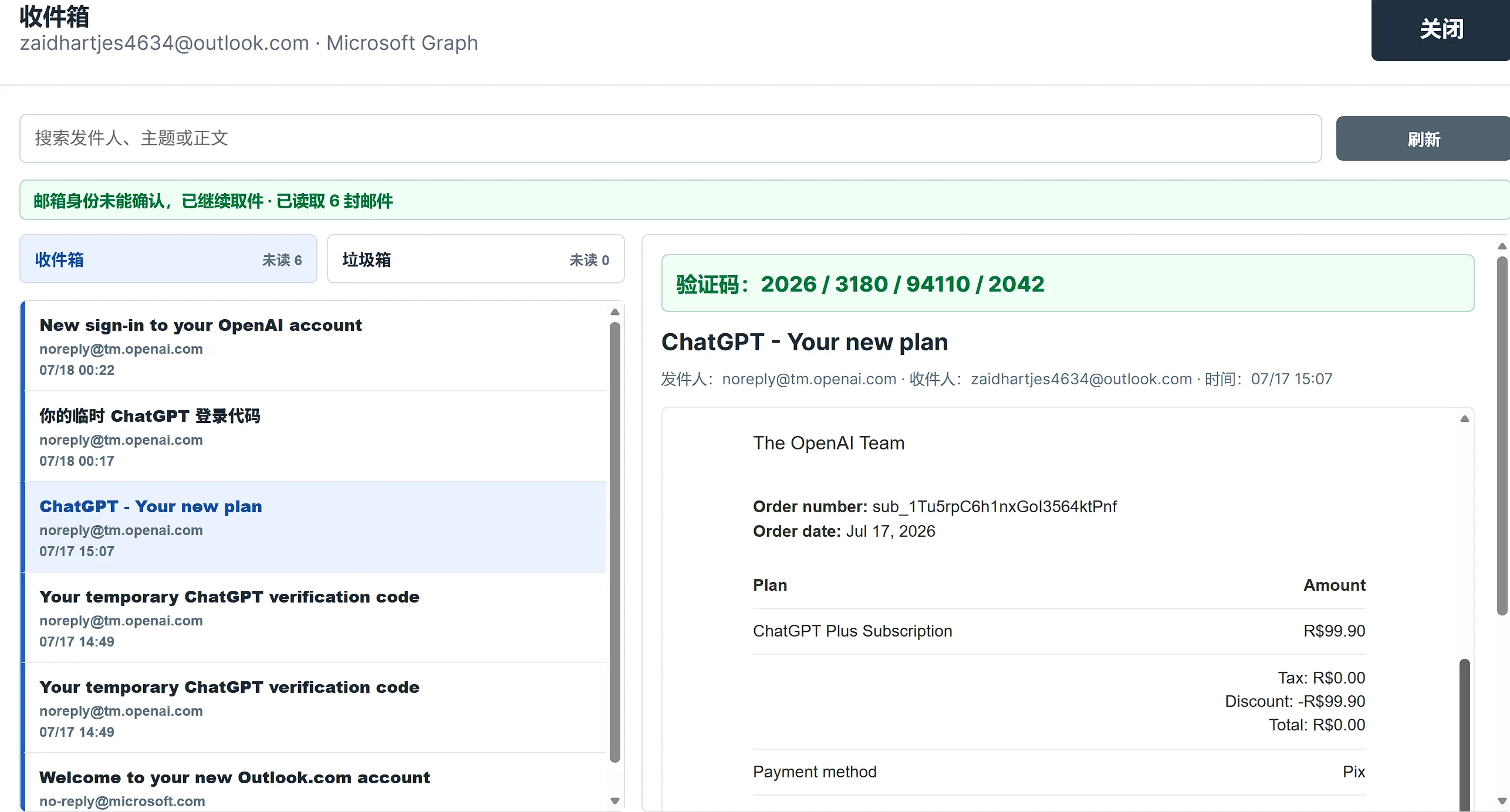Click the detail panel outer scroll-up arrow

1502,246
